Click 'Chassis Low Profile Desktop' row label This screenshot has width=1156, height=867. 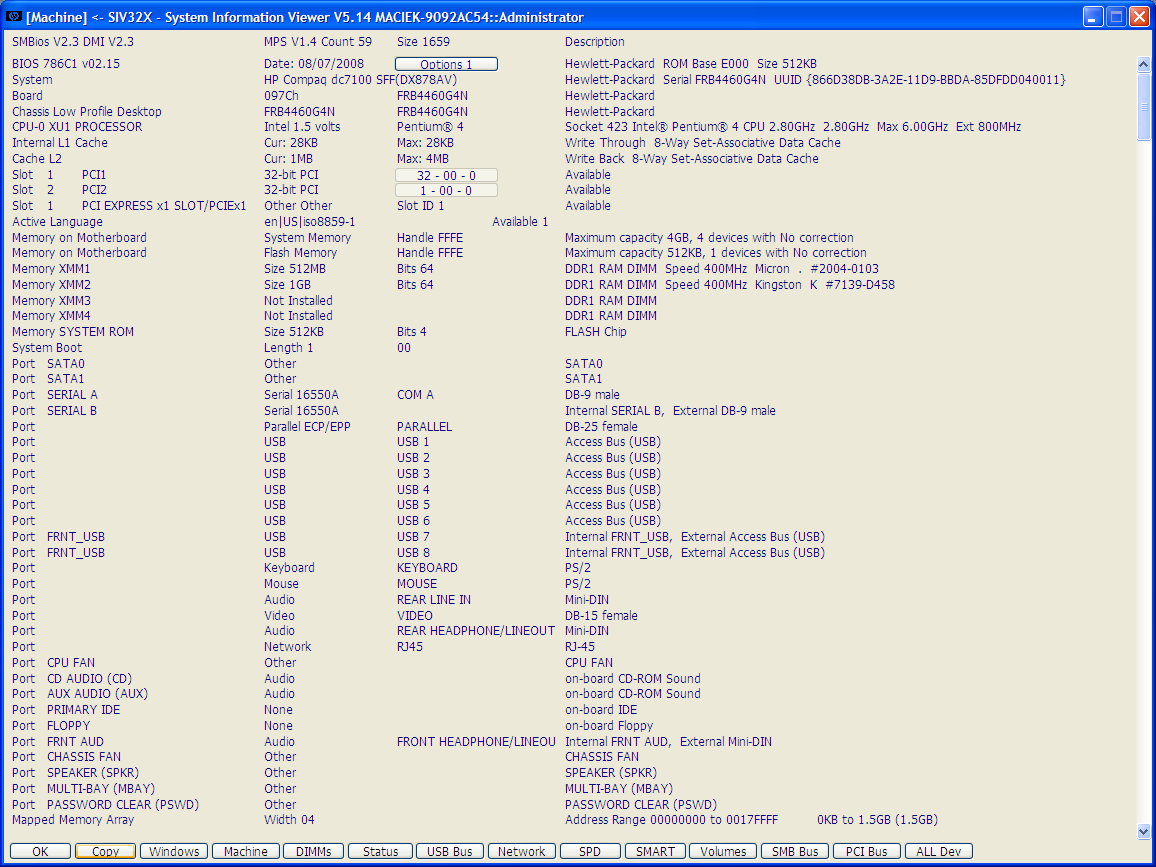(x=86, y=111)
